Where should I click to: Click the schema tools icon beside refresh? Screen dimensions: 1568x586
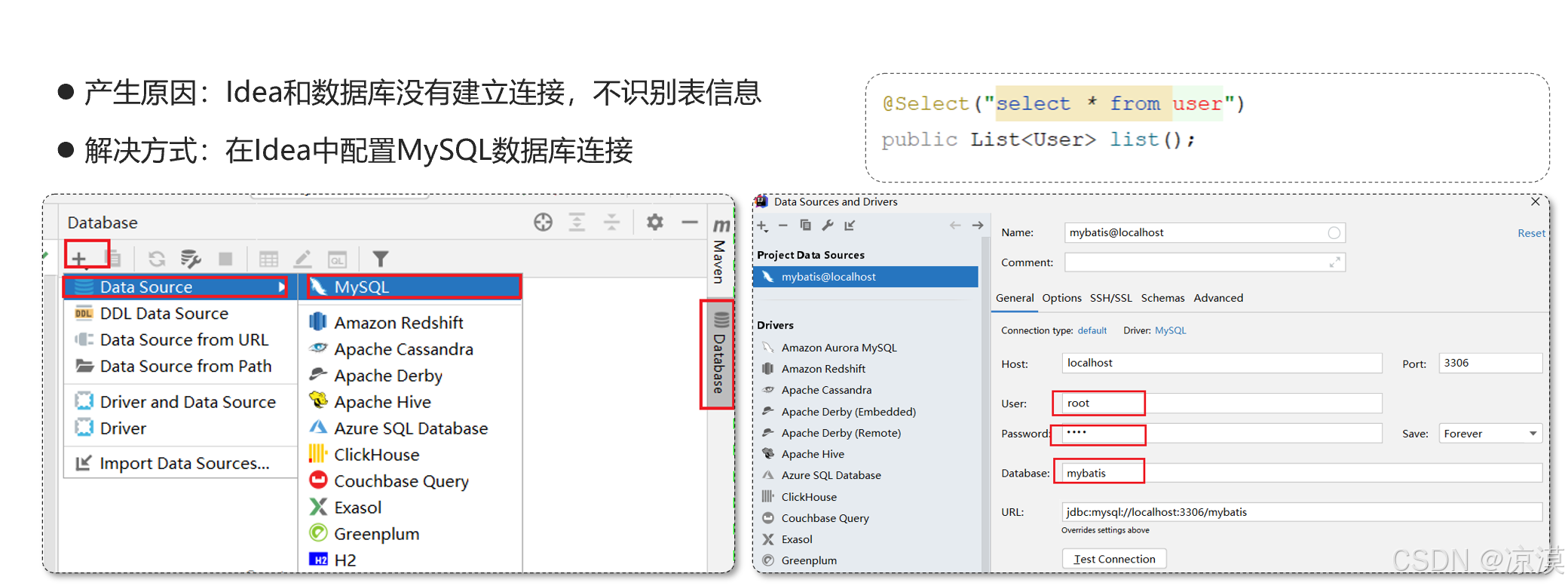[191, 259]
